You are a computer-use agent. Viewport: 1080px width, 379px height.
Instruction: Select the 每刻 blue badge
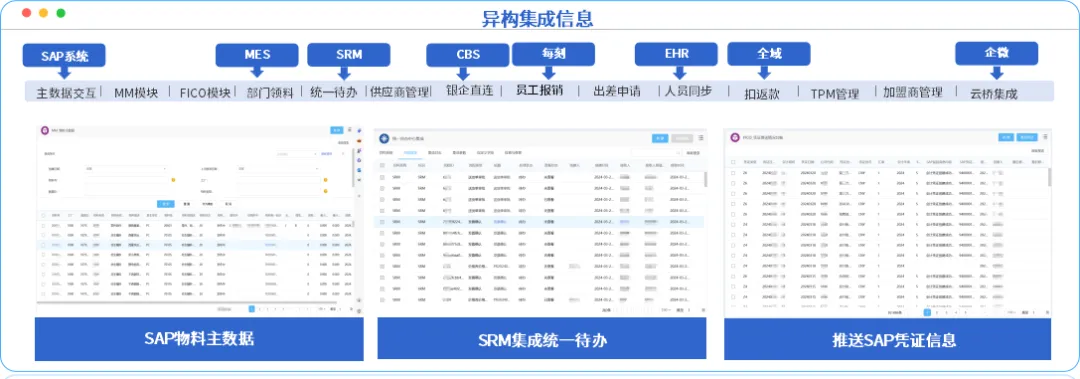click(x=553, y=54)
